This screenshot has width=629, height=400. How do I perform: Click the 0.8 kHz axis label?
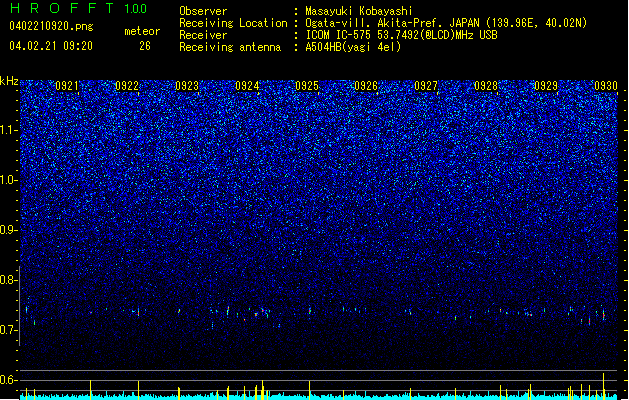pyautogui.click(x=9, y=280)
